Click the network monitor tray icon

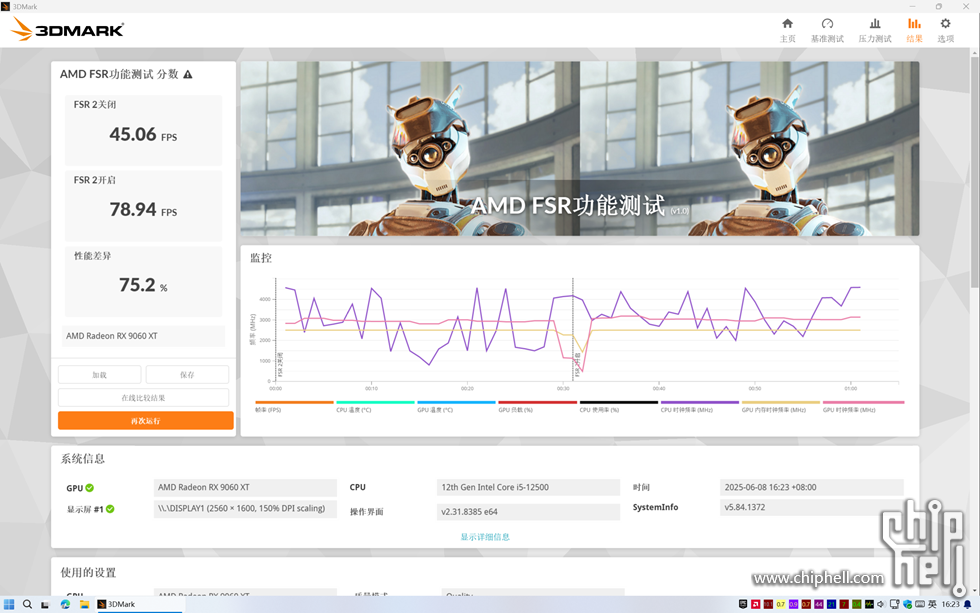[895, 604]
